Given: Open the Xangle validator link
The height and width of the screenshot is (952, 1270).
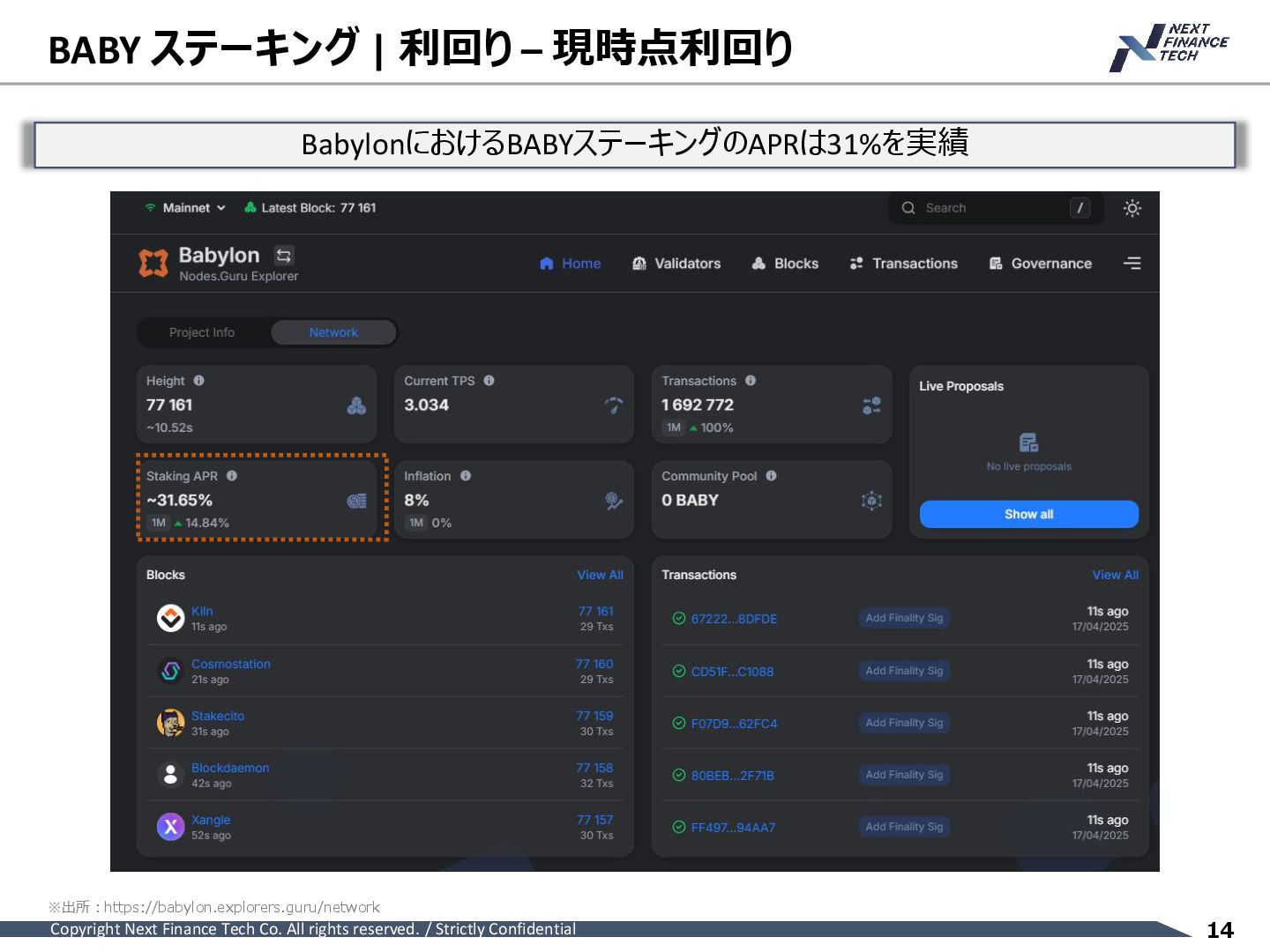Looking at the screenshot, I should [x=211, y=820].
